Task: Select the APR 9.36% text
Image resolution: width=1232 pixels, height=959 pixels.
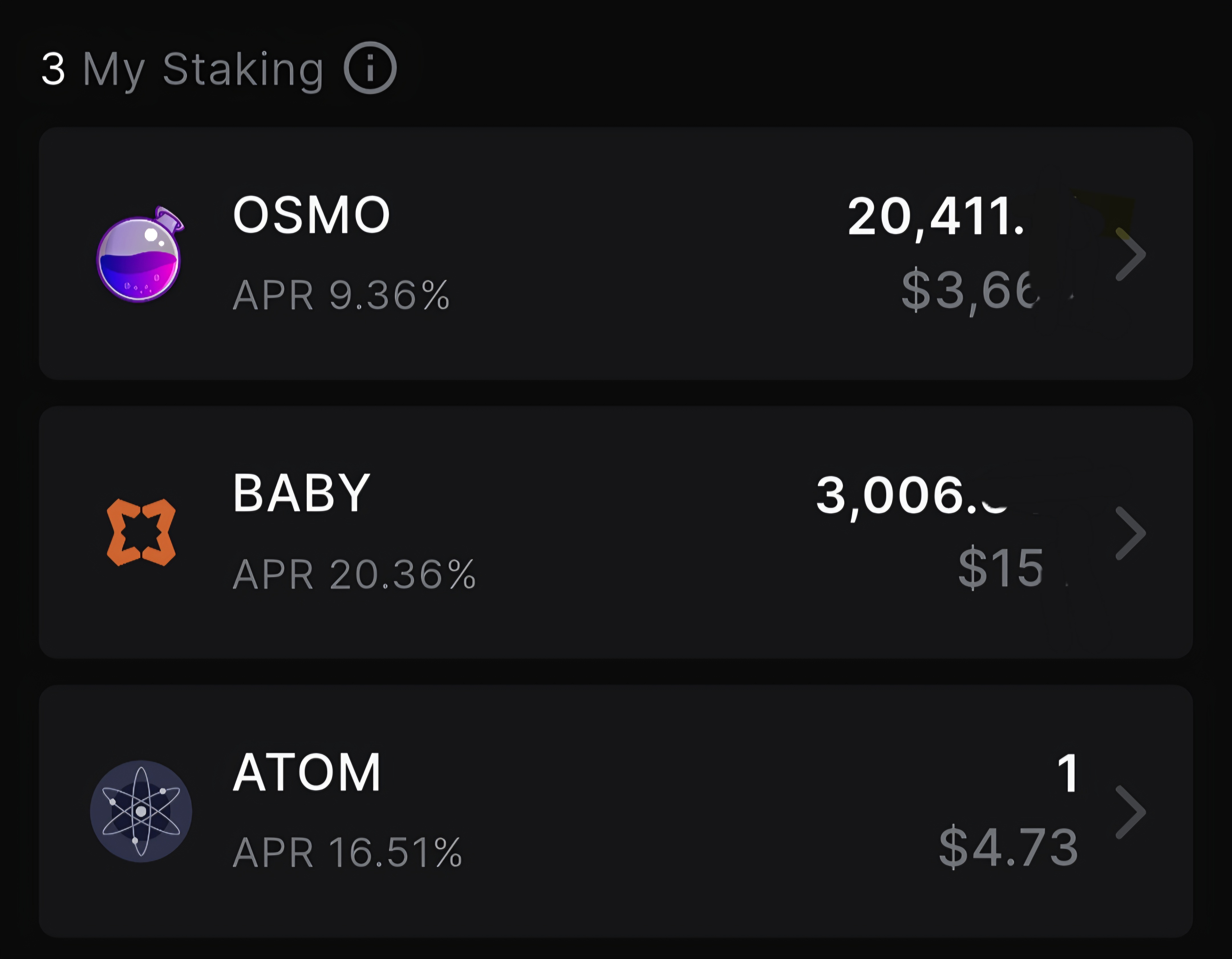Action: point(341,295)
